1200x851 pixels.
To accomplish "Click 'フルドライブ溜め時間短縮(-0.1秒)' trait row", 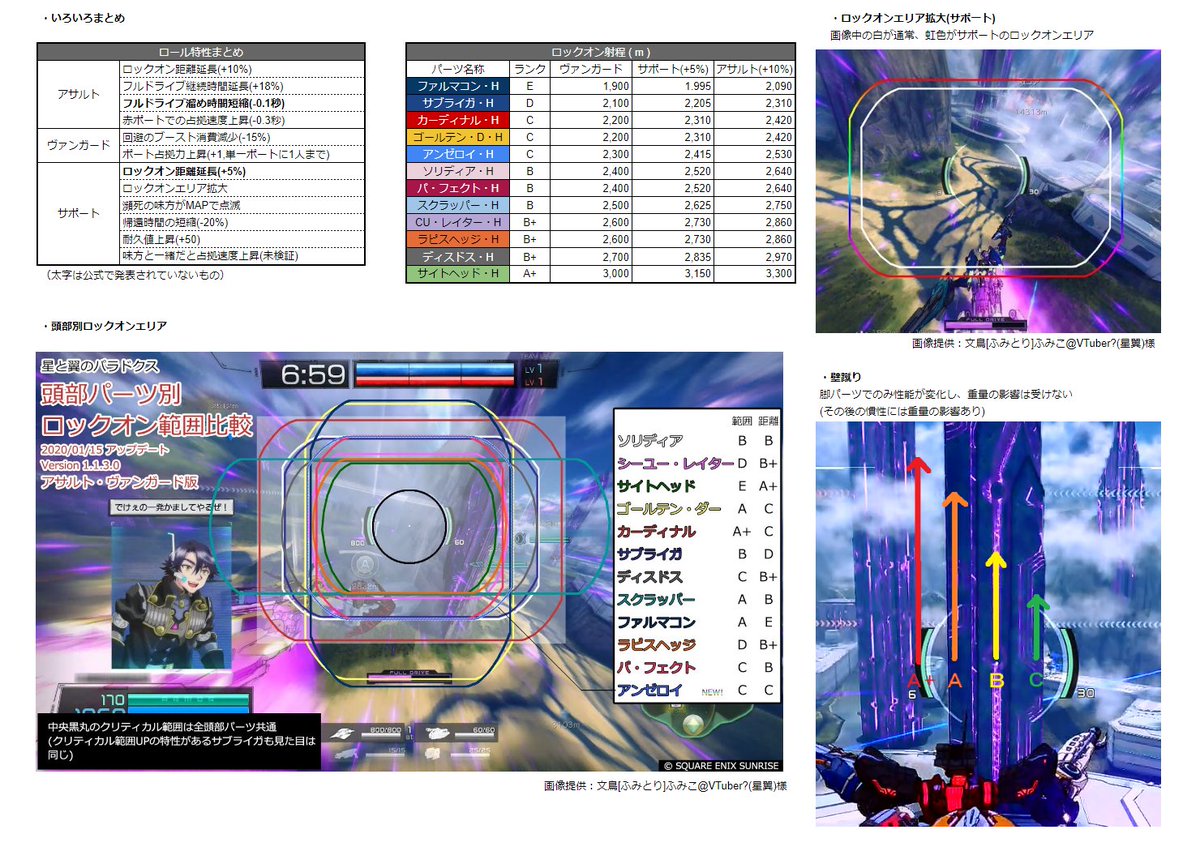I will pyautogui.click(x=241, y=103).
